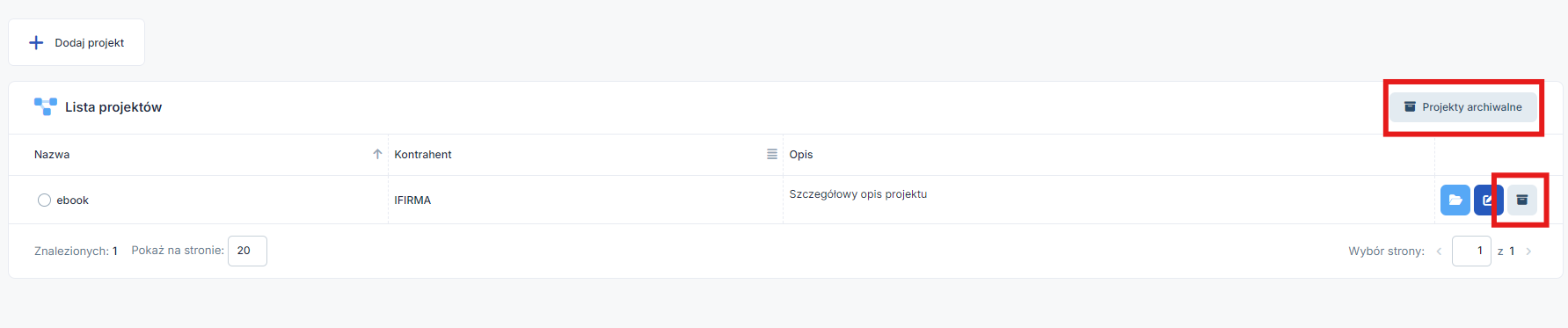Click the Pokaż na stronie field showing 20

[247, 251]
